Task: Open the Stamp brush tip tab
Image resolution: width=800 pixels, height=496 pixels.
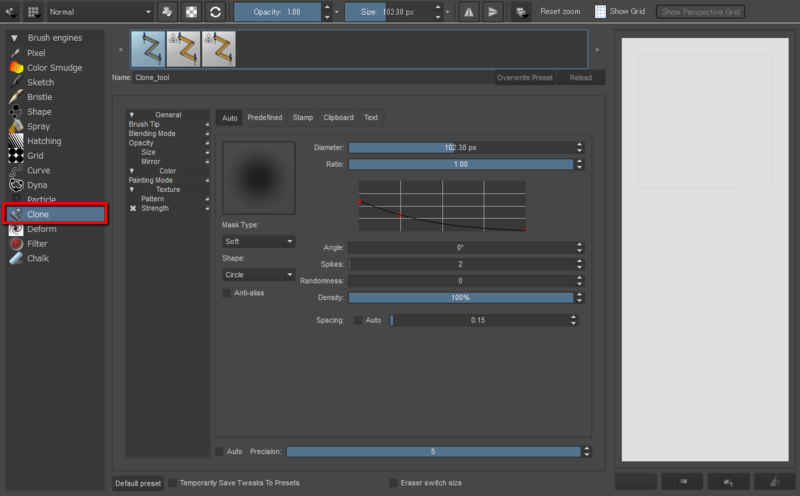Action: pyautogui.click(x=303, y=117)
